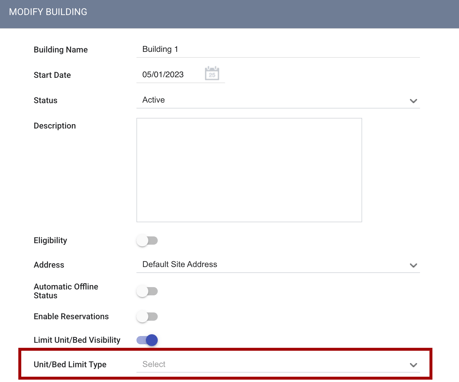Click the Start Date label

coord(52,75)
